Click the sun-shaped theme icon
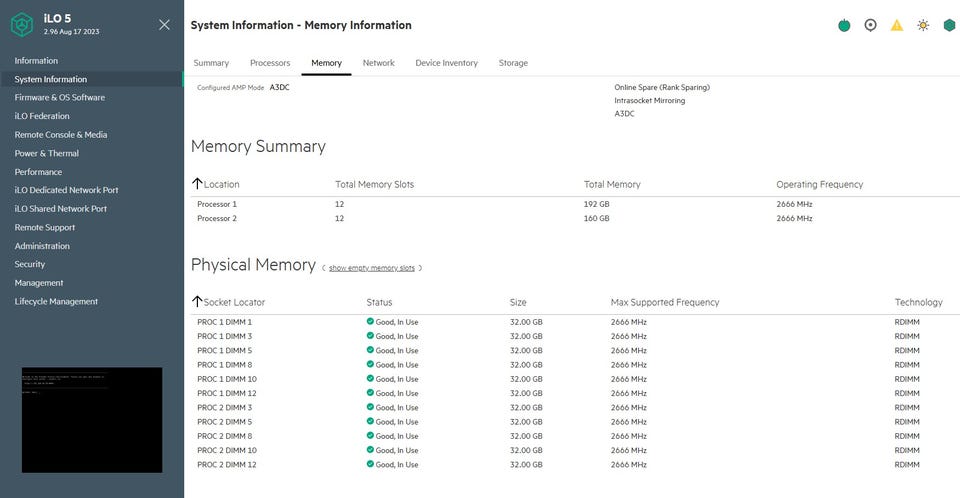The height and width of the screenshot is (498, 960). pyautogui.click(x=923, y=25)
